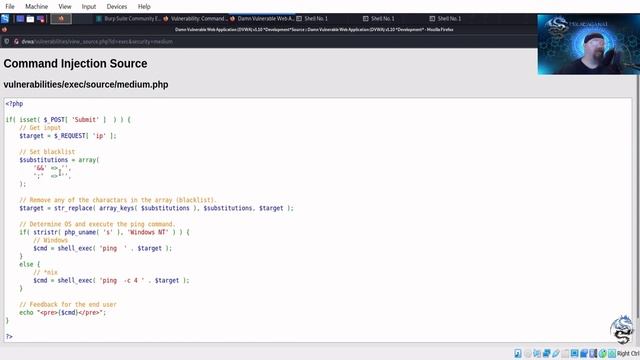Switch to the first Shell No. 1 taskbar window
The height and width of the screenshot is (360, 640).
coord(312,18)
